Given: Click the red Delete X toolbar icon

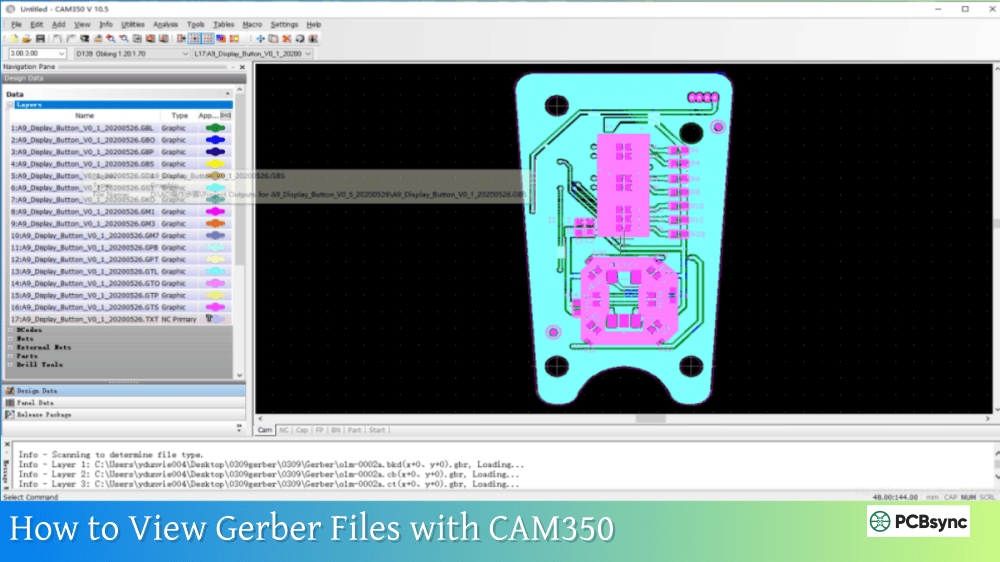Looking at the screenshot, I should tap(286, 38).
